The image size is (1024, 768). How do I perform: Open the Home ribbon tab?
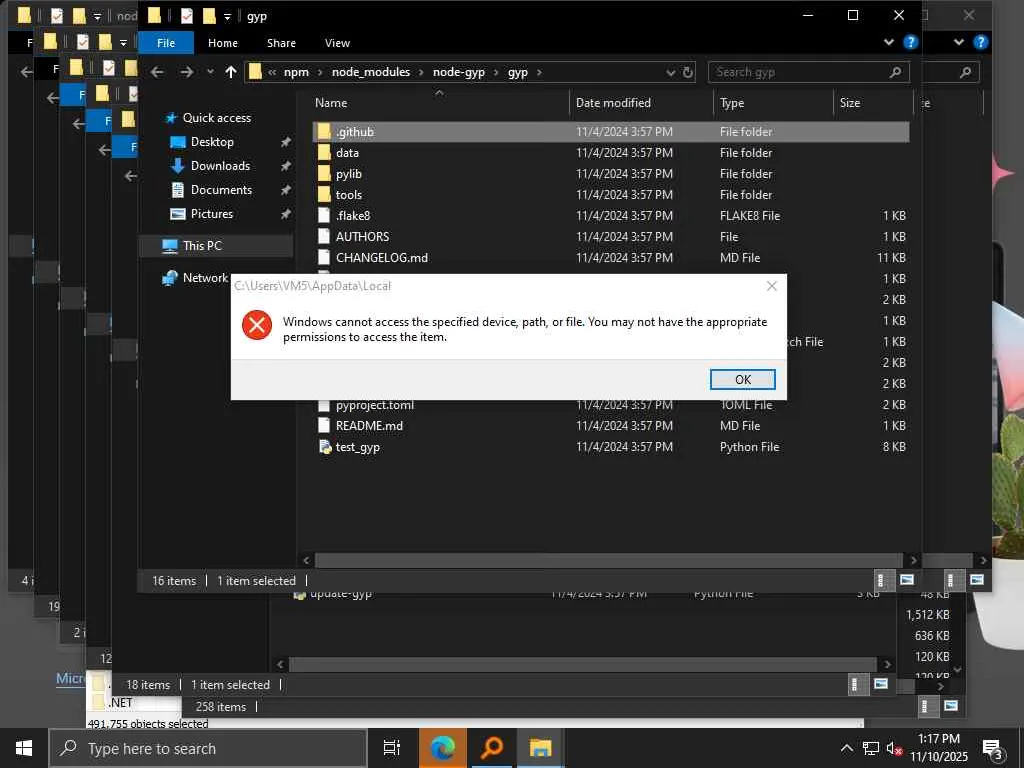[x=223, y=43]
